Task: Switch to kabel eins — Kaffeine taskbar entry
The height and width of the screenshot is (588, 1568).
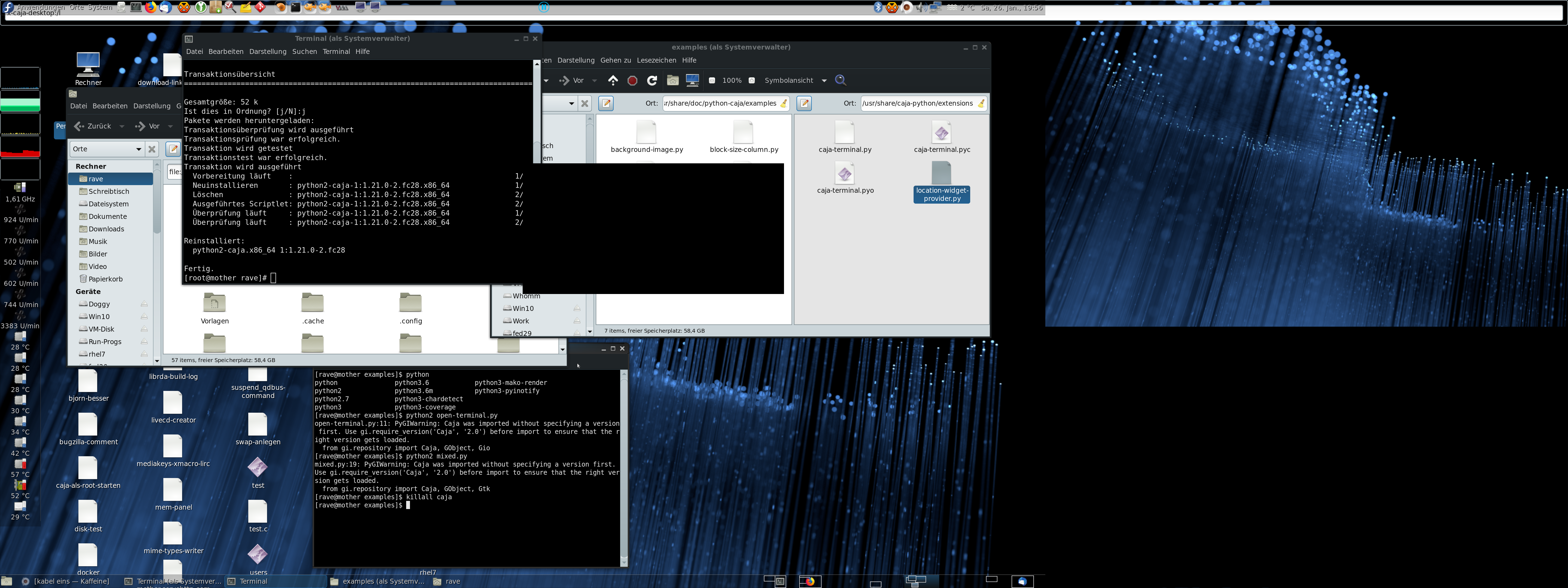Action: click(x=65, y=581)
